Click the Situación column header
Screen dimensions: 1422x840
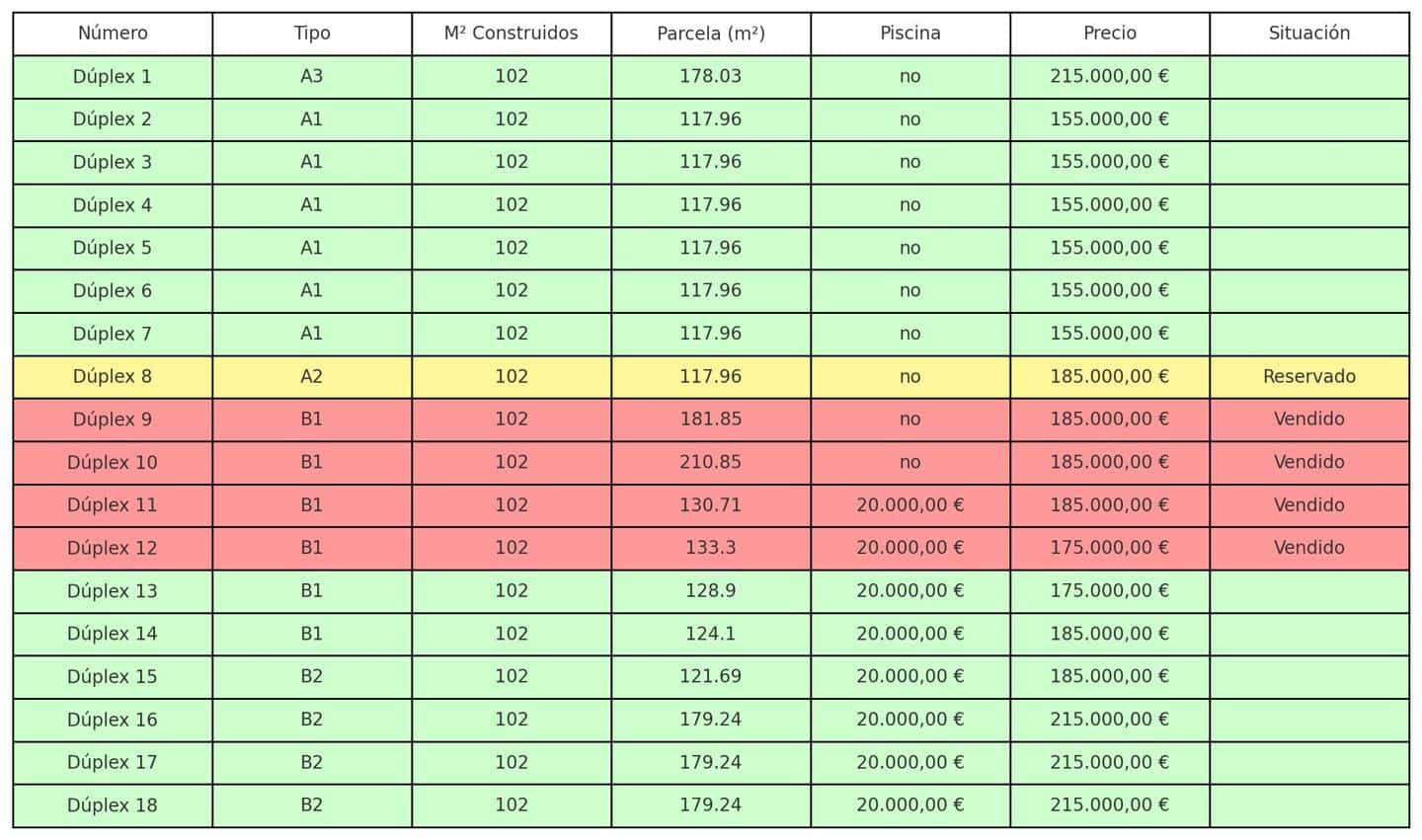(x=1309, y=34)
